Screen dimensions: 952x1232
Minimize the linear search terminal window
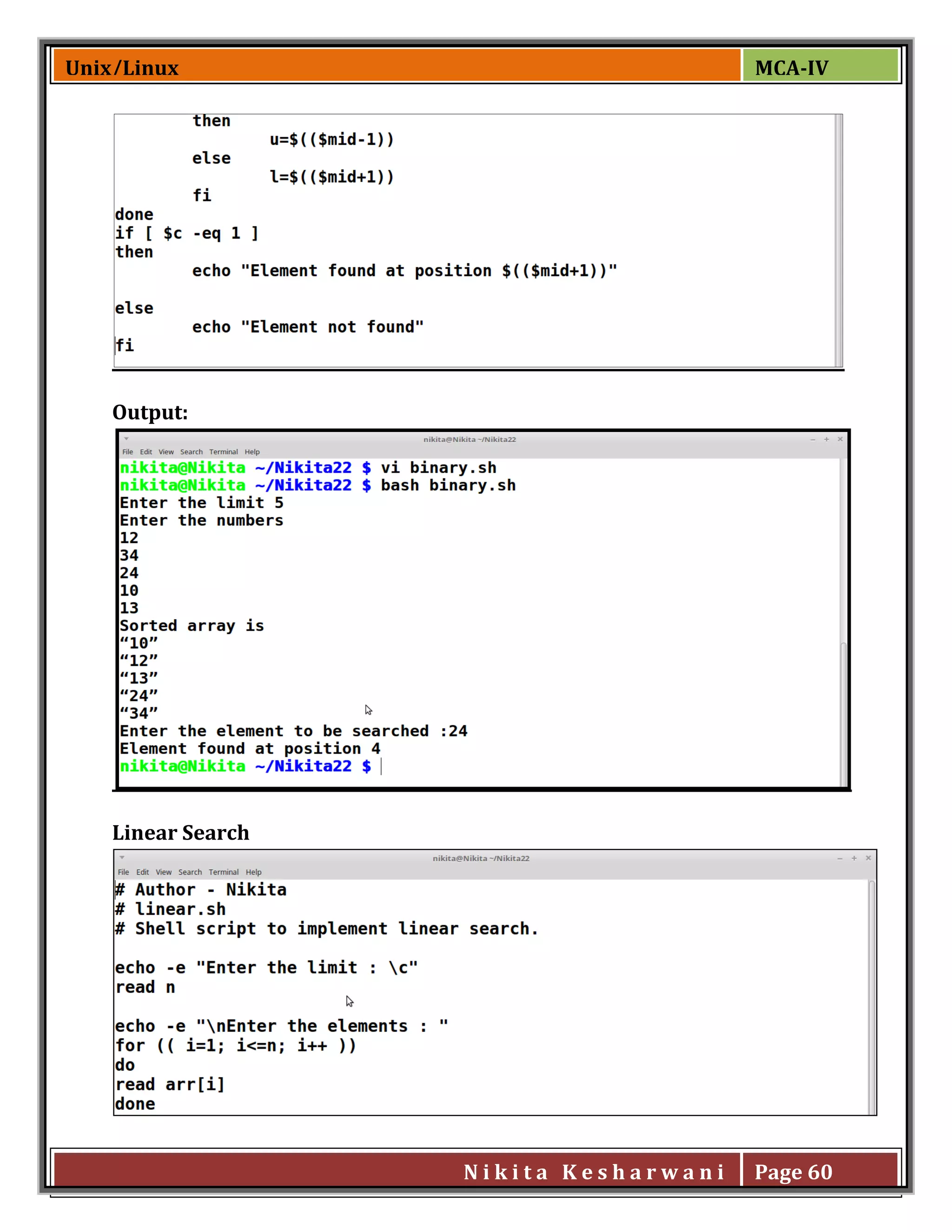(x=840, y=859)
